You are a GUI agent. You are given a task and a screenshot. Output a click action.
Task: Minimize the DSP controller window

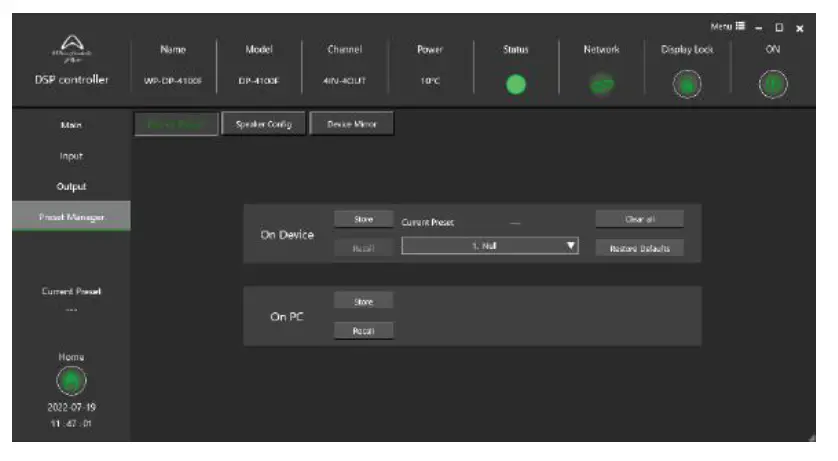point(759,28)
